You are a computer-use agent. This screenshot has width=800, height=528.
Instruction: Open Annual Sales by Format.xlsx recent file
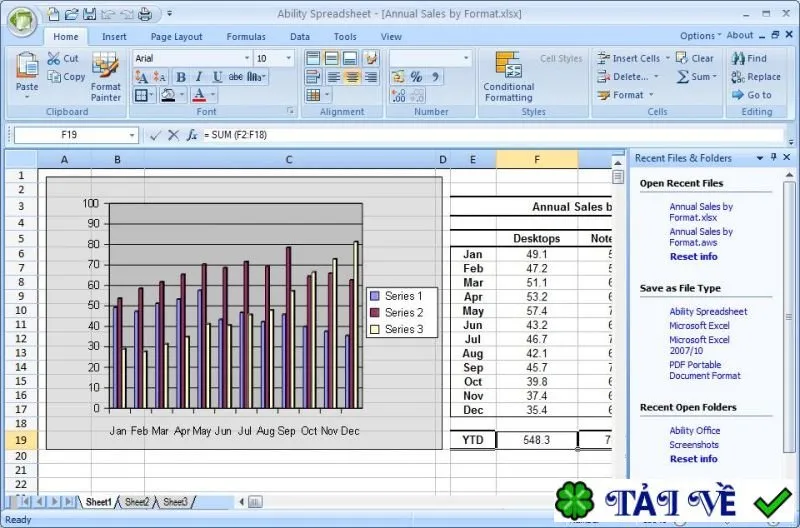click(x=701, y=212)
